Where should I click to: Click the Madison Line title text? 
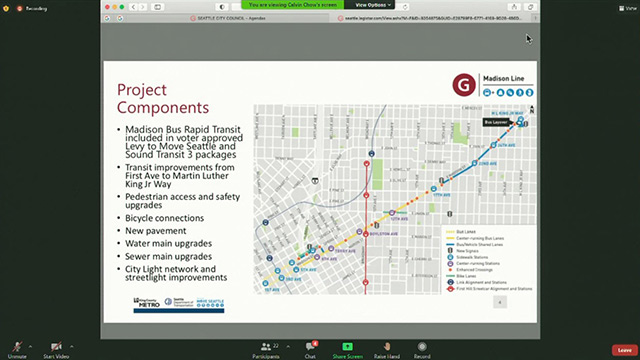pos(503,78)
